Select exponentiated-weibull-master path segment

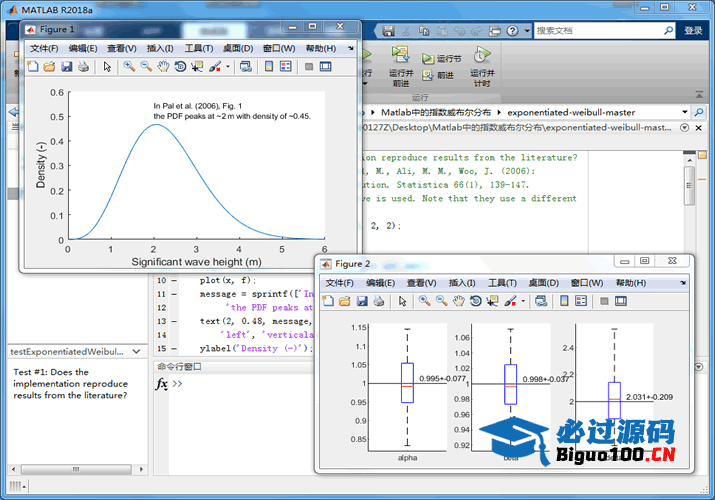571,112
